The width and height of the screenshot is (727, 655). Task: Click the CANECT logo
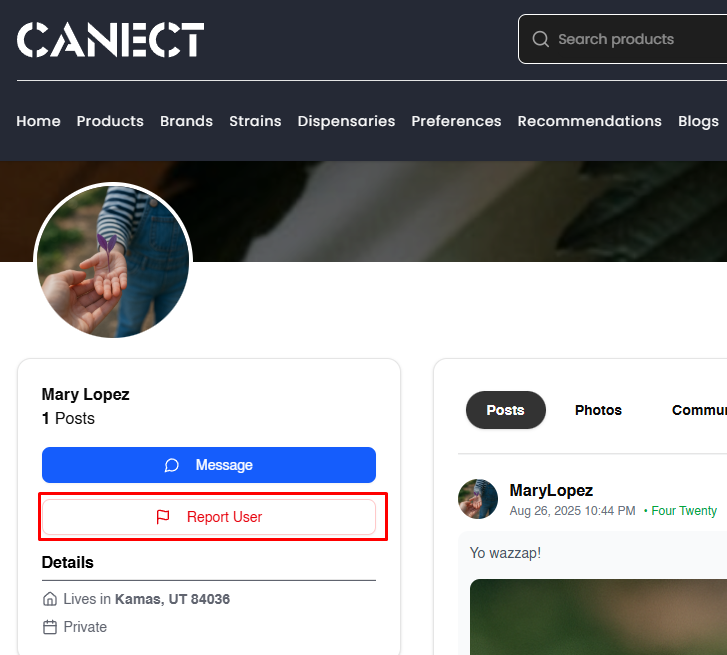pyautogui.click(x=110, y=40)
